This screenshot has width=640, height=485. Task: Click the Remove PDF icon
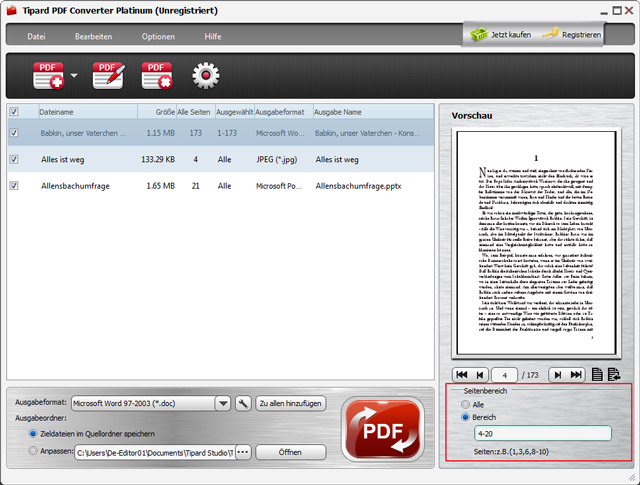pos(157,76)
